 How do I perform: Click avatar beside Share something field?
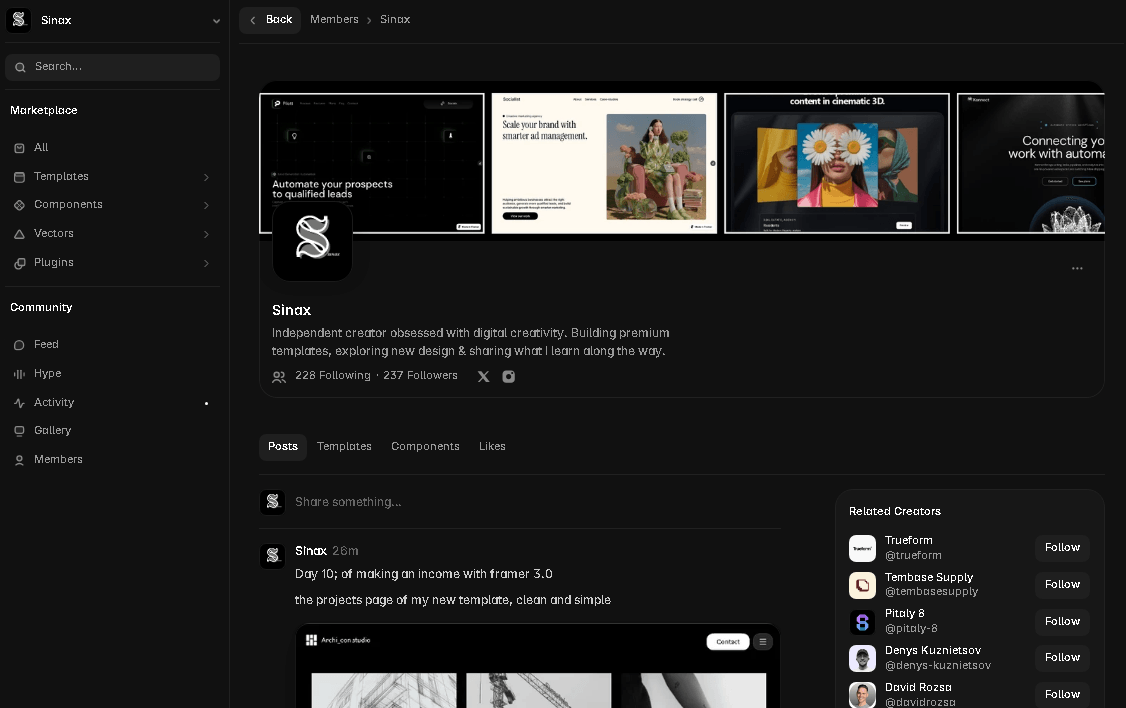point(272,502)
